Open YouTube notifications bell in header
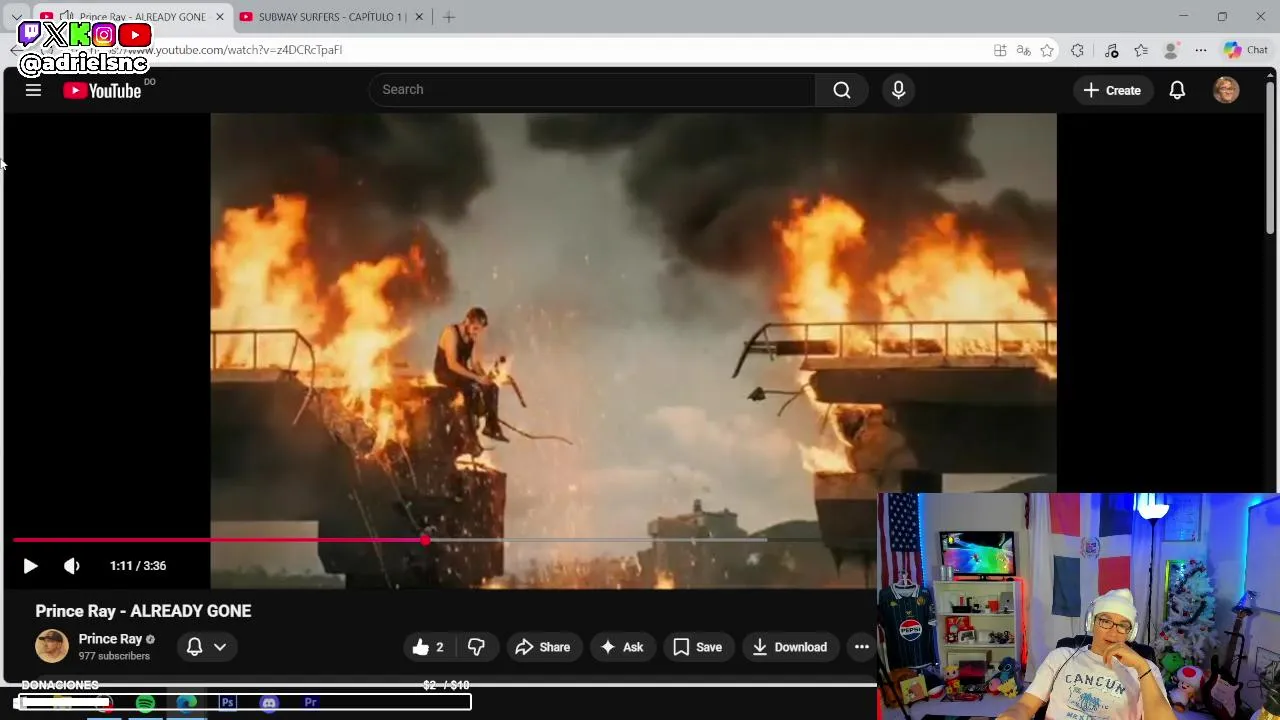The width and height of the screenshot is (1280, 720). click(x=1177, y=90)
